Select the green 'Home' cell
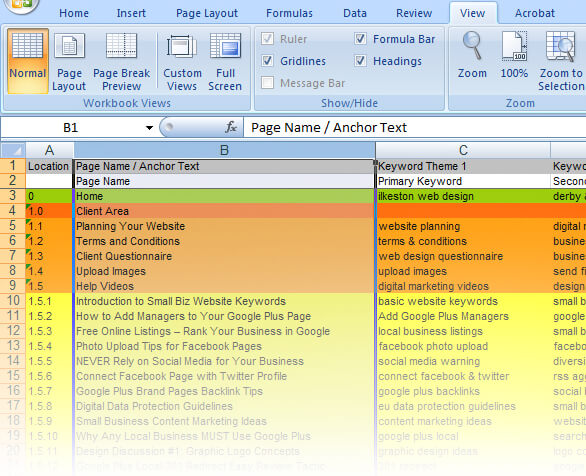 [x=224, y=196]
